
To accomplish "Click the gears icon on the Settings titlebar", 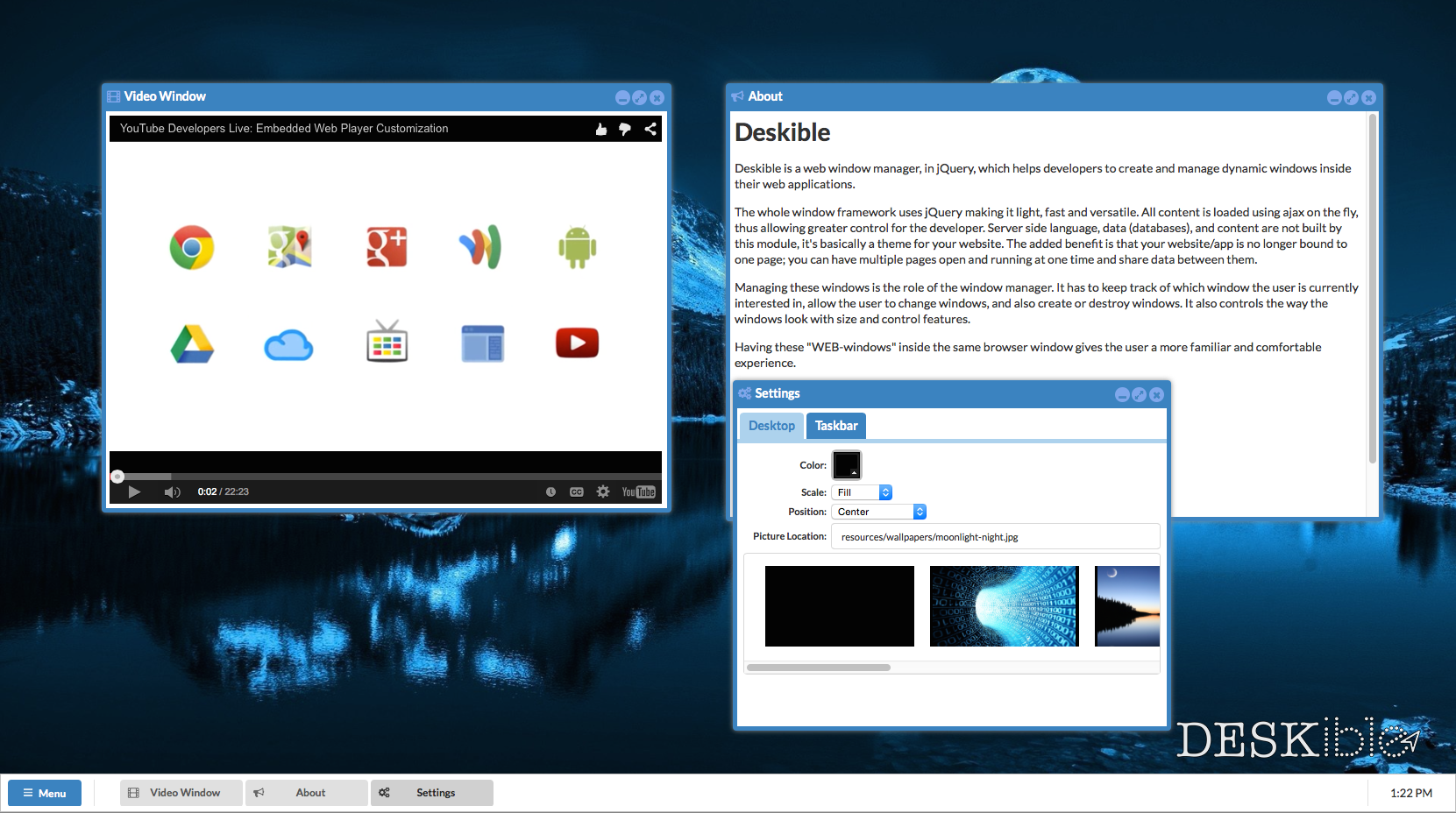I will (x=744, y=393).
